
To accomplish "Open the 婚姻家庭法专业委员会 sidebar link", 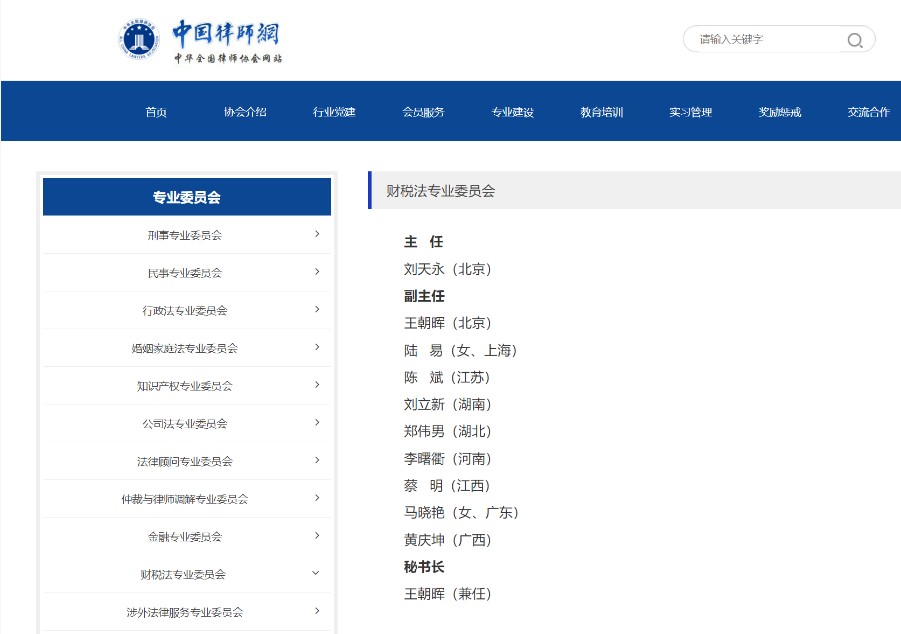I will tap(185, 348).
